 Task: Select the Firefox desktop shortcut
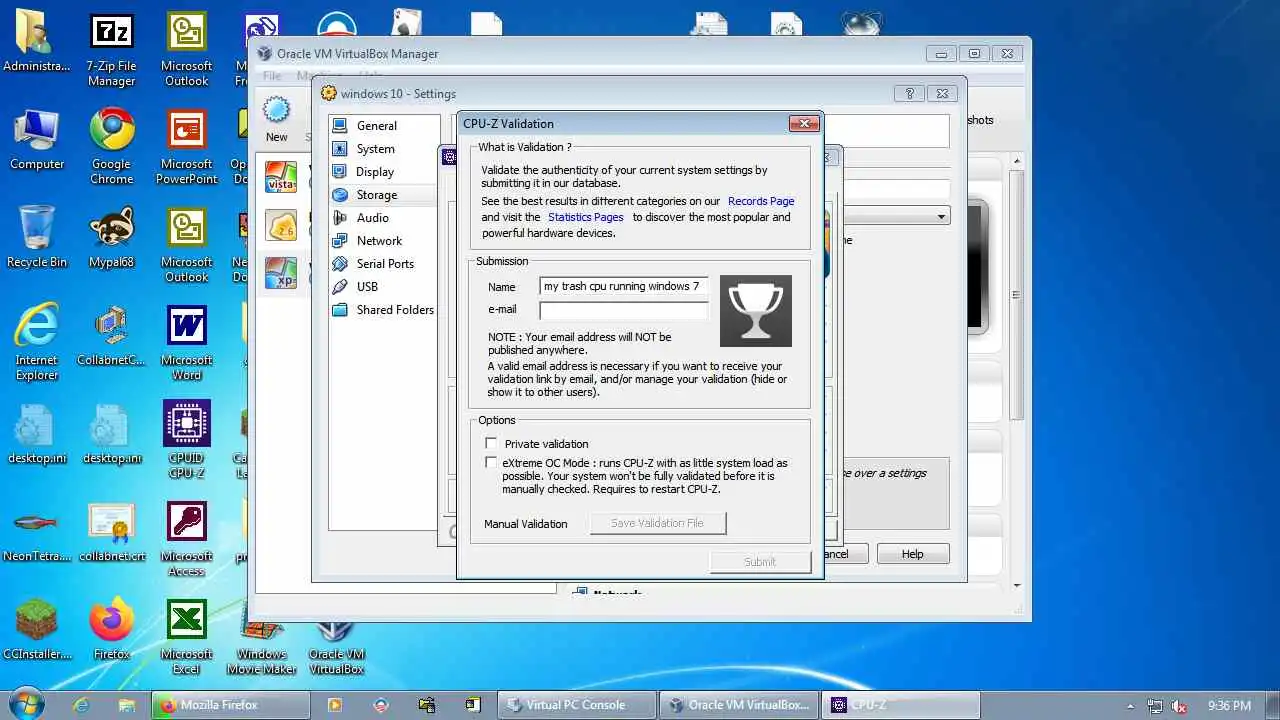(111, 630)
